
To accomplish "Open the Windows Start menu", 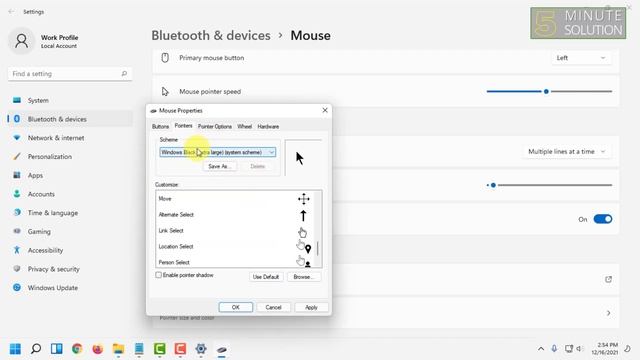I will tap(15, 349).
